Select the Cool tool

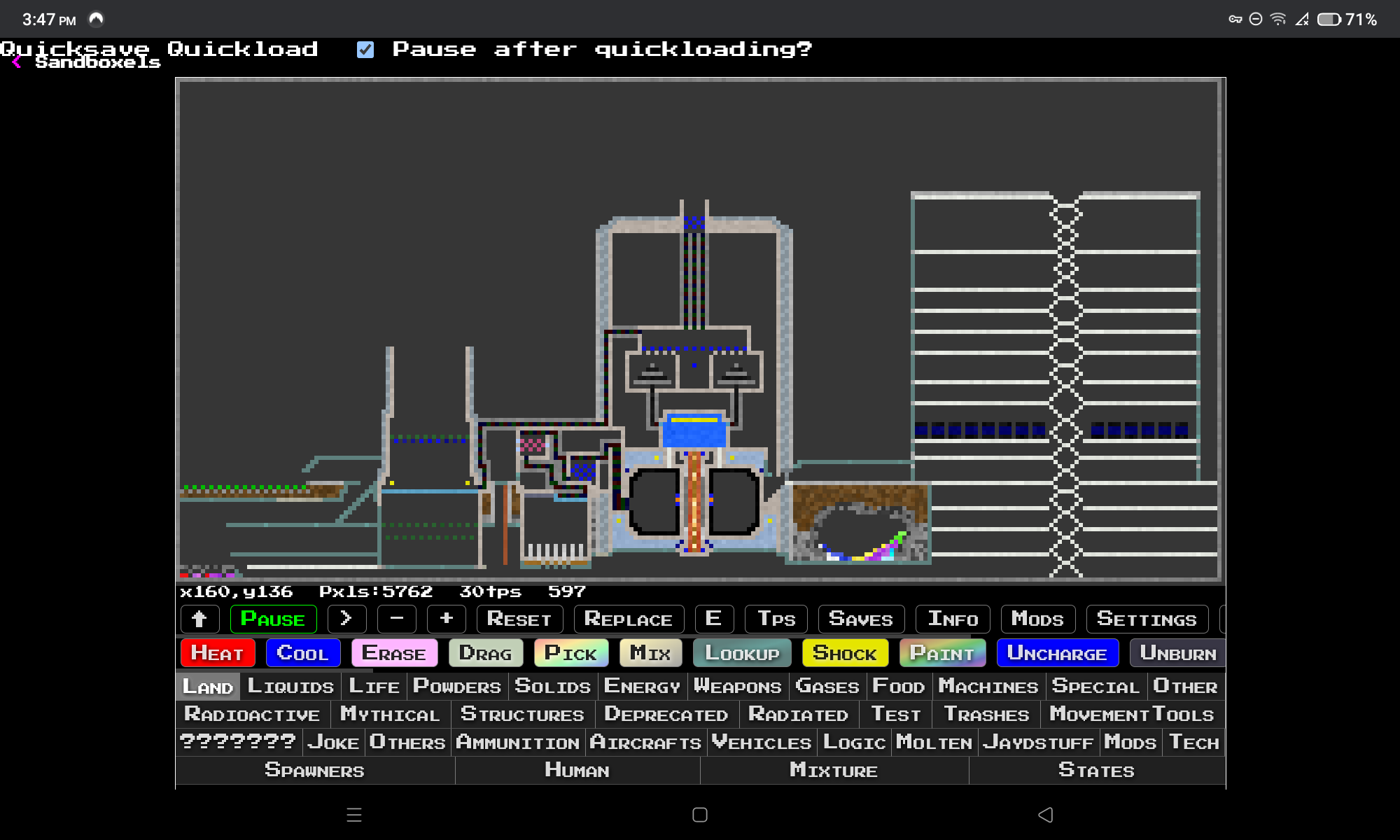[302, 653]
